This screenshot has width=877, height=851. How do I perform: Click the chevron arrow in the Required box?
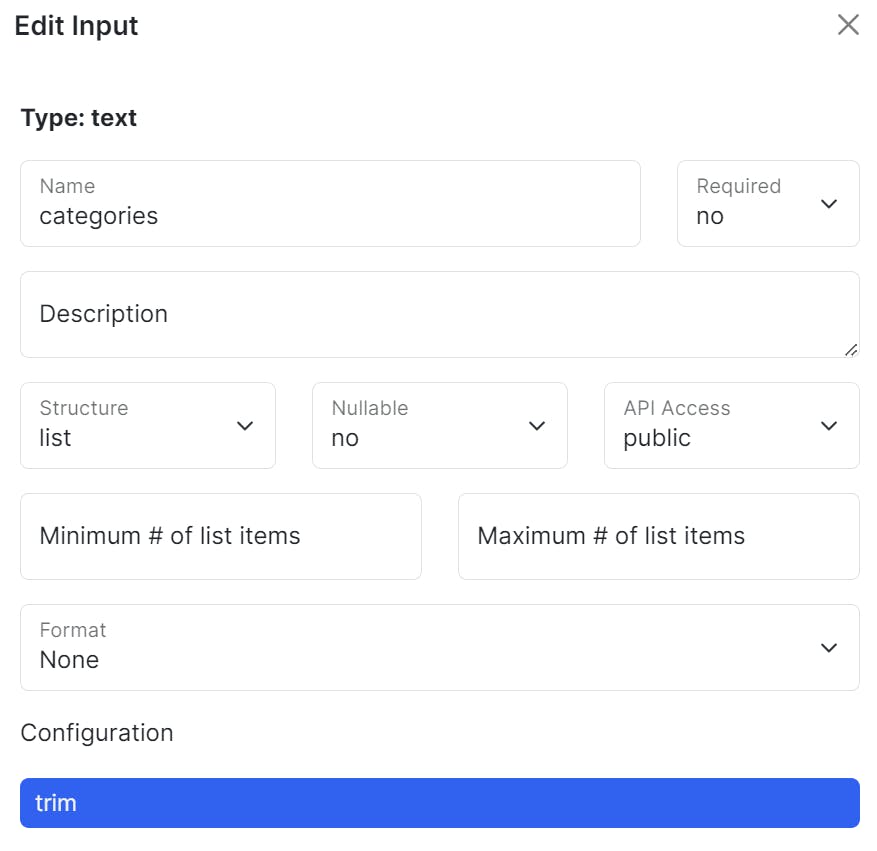click(828, 204)
